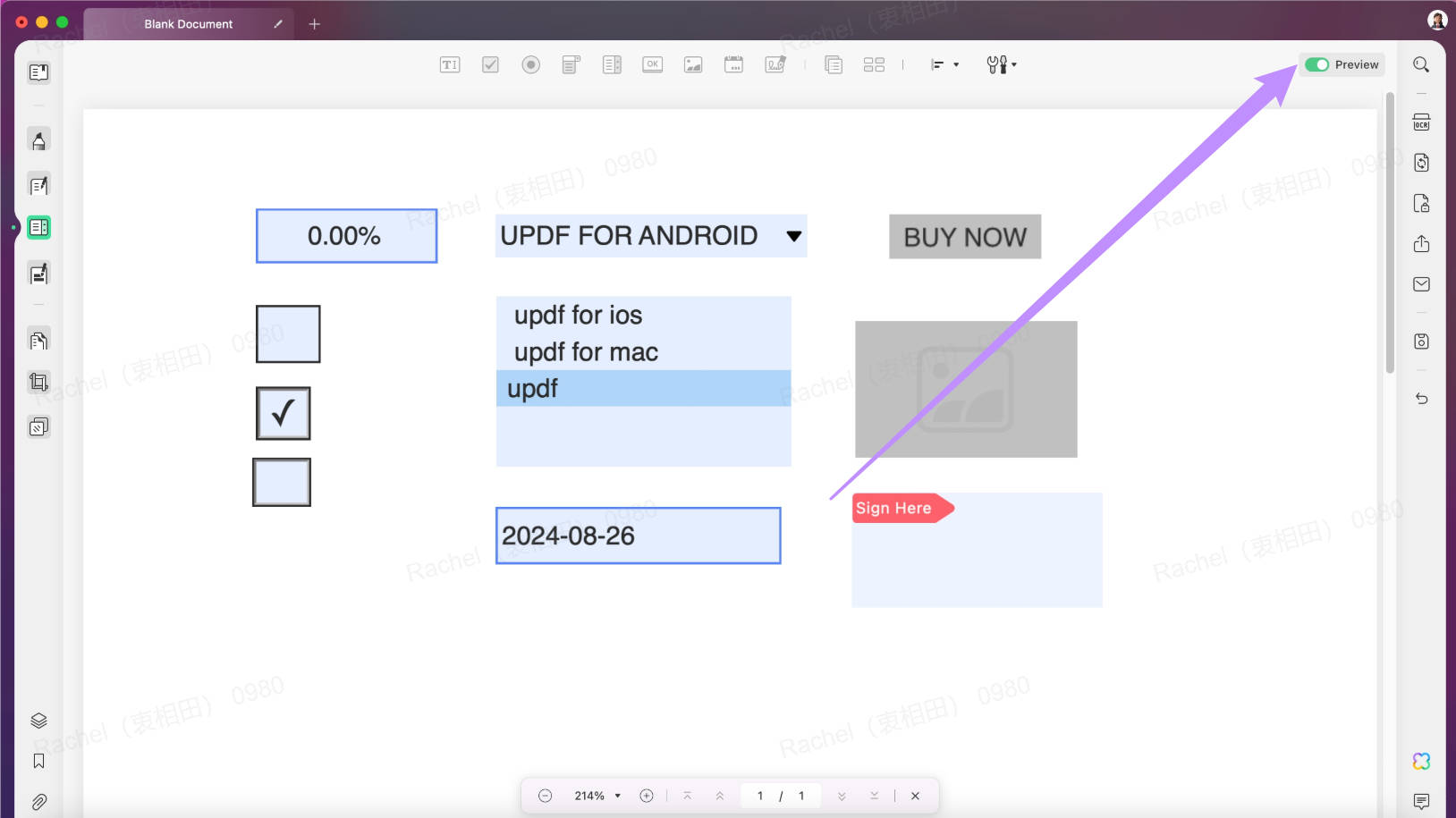Viewport: 1456px width, 818px height.
Task: Open the Reader mode icon in left sidebar
Action: [38, 72]
